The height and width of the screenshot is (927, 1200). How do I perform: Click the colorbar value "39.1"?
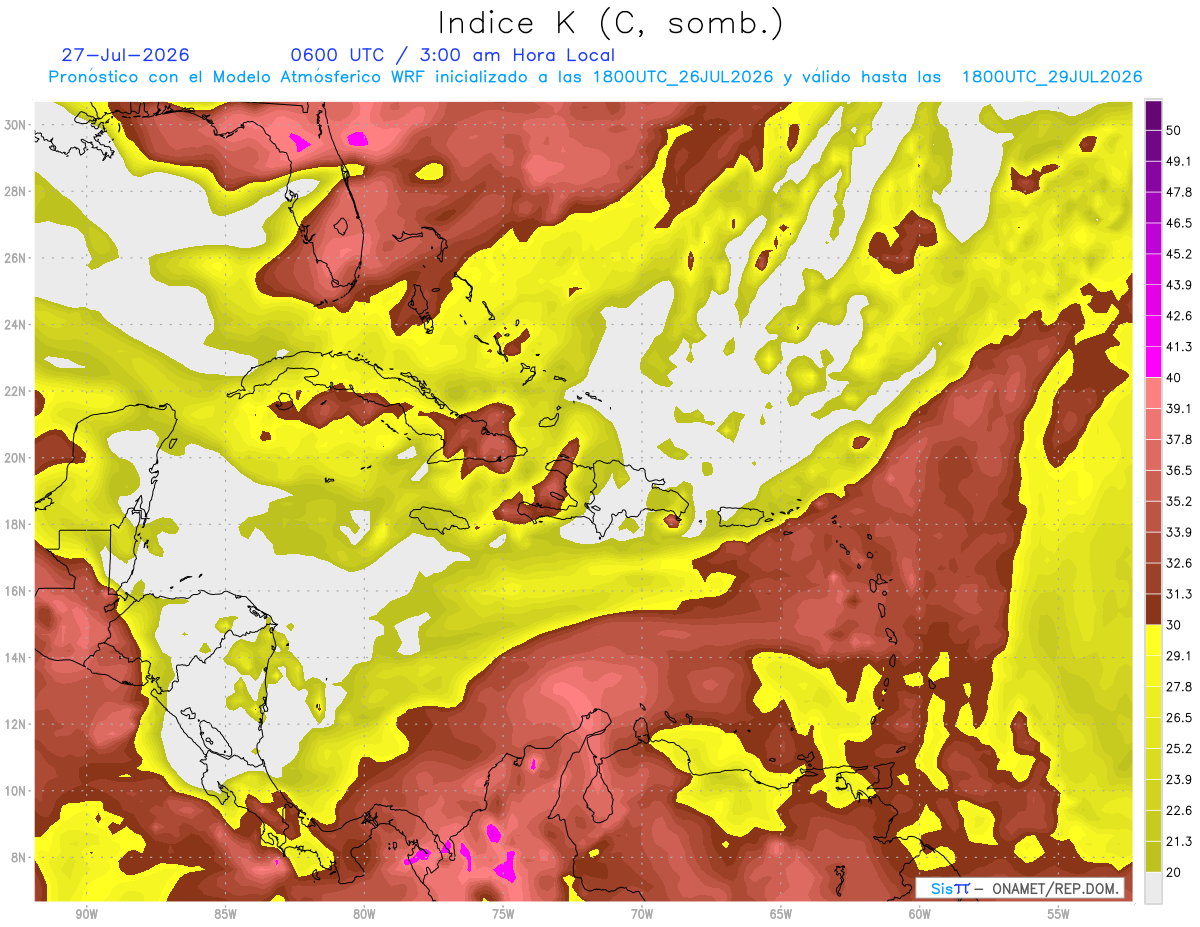click(x=1179, y=408)
